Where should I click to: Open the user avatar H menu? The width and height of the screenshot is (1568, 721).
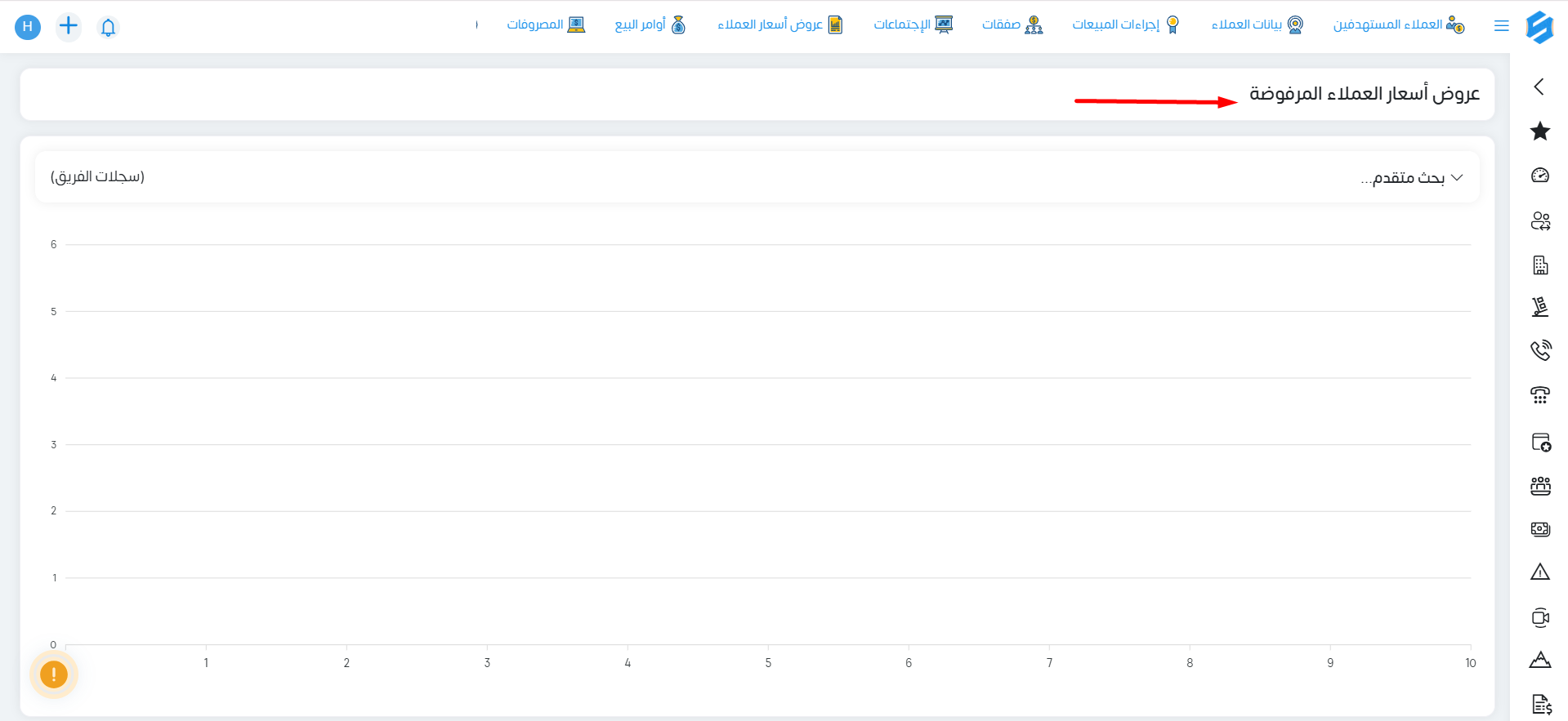click(28, 27)
